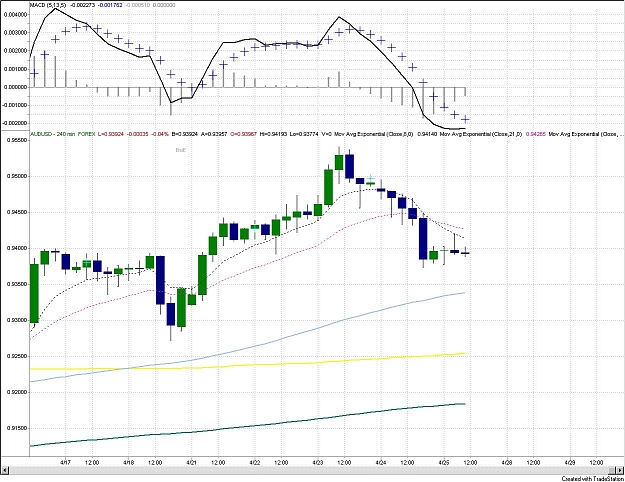Click the 4/18 date on time axis
The image size is (625, 482).
[x=129, y=462]
